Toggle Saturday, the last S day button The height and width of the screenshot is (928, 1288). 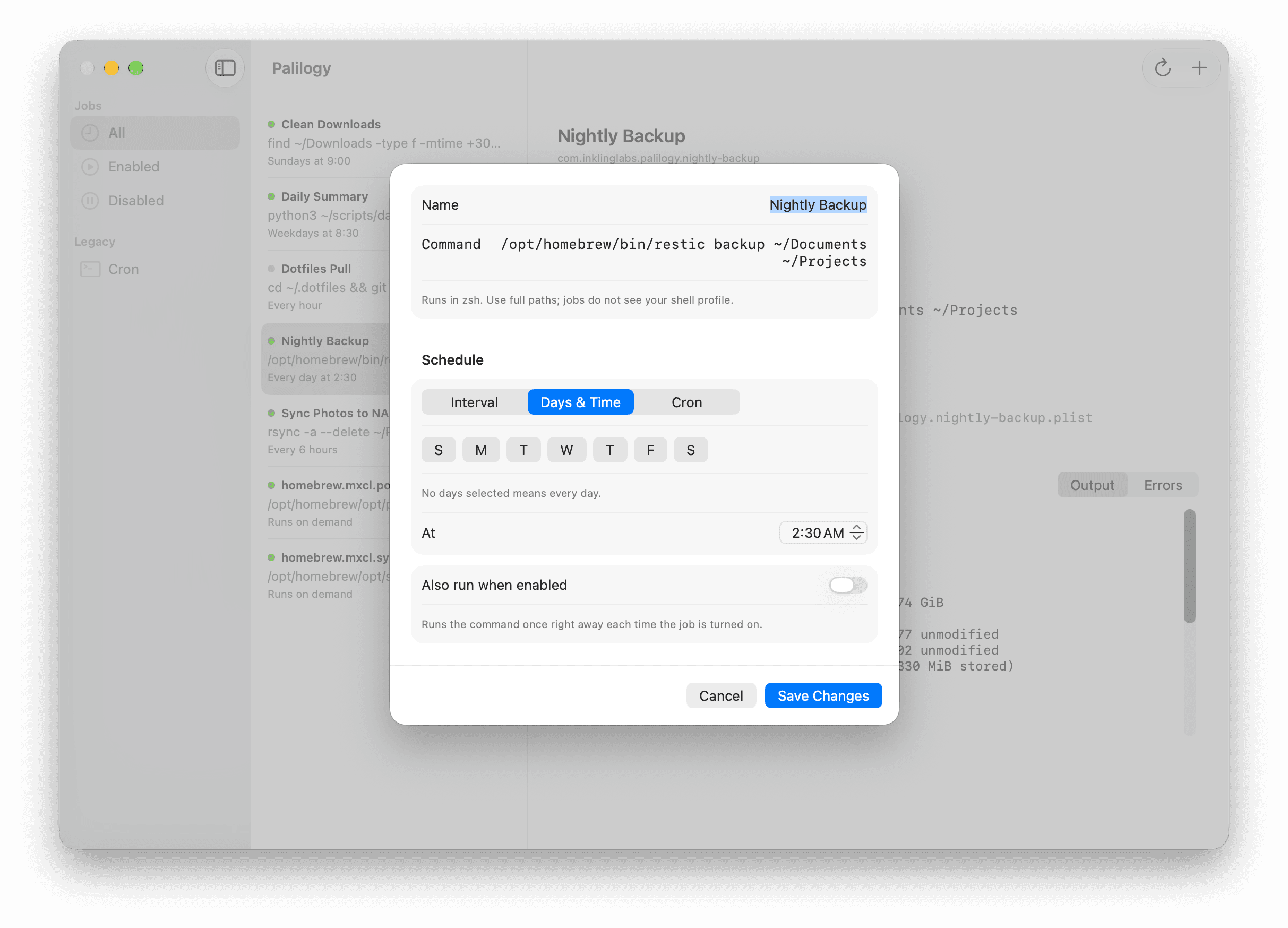coord(691,450)
